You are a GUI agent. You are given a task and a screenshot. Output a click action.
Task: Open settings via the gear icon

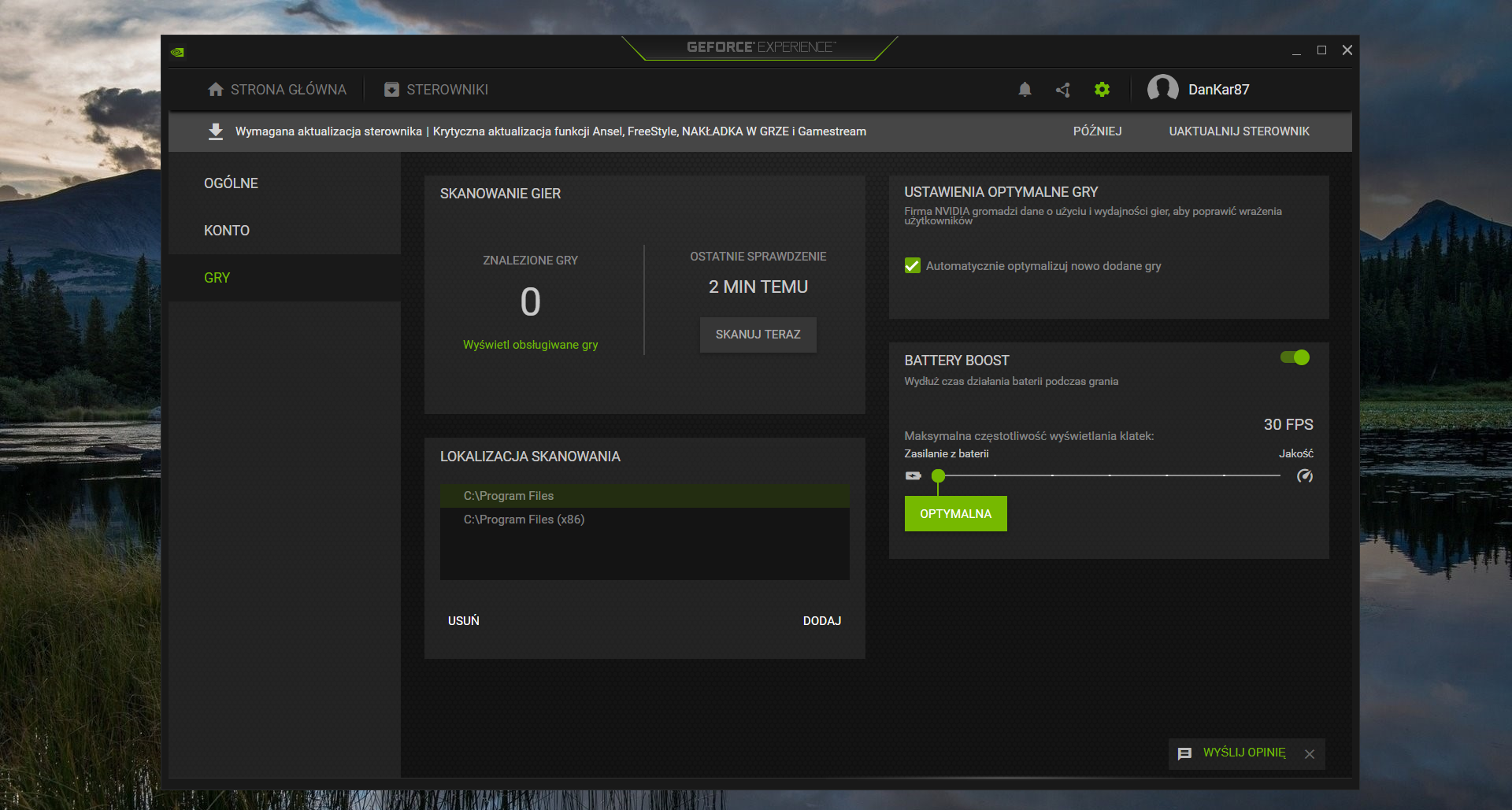coord(1102,90)
